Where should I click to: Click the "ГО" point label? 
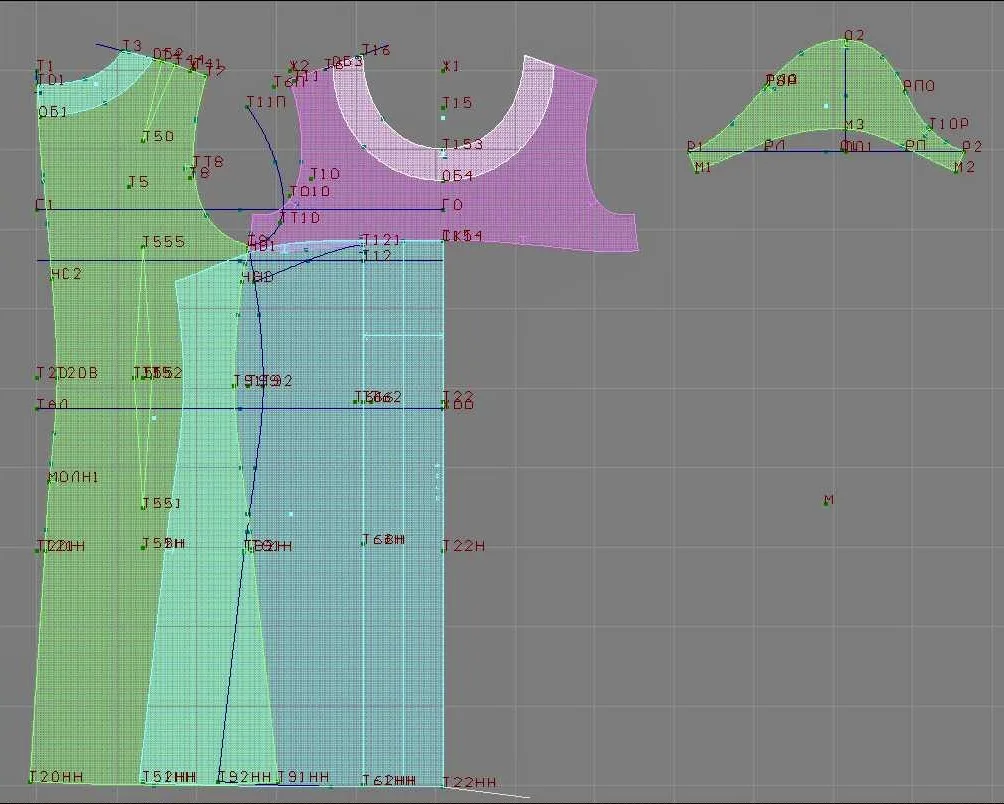point(453,205)
